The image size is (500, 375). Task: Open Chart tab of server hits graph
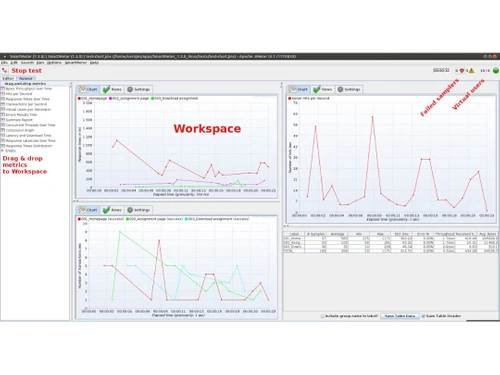coord(299,89)
